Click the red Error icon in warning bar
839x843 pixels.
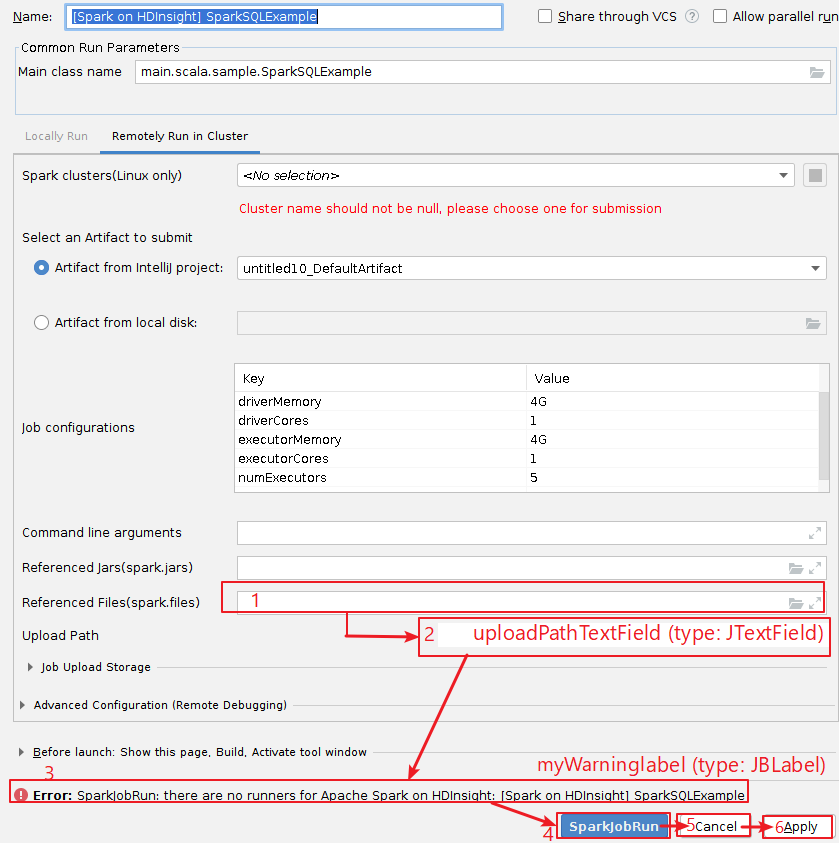[21, 795]
